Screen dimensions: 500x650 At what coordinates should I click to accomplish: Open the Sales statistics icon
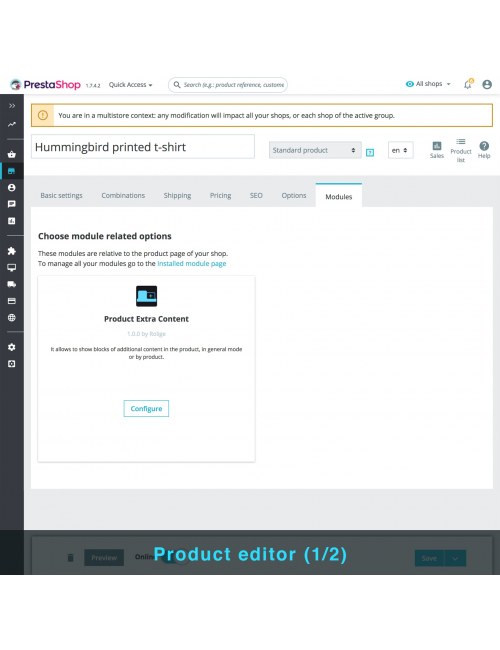(437, 150)
